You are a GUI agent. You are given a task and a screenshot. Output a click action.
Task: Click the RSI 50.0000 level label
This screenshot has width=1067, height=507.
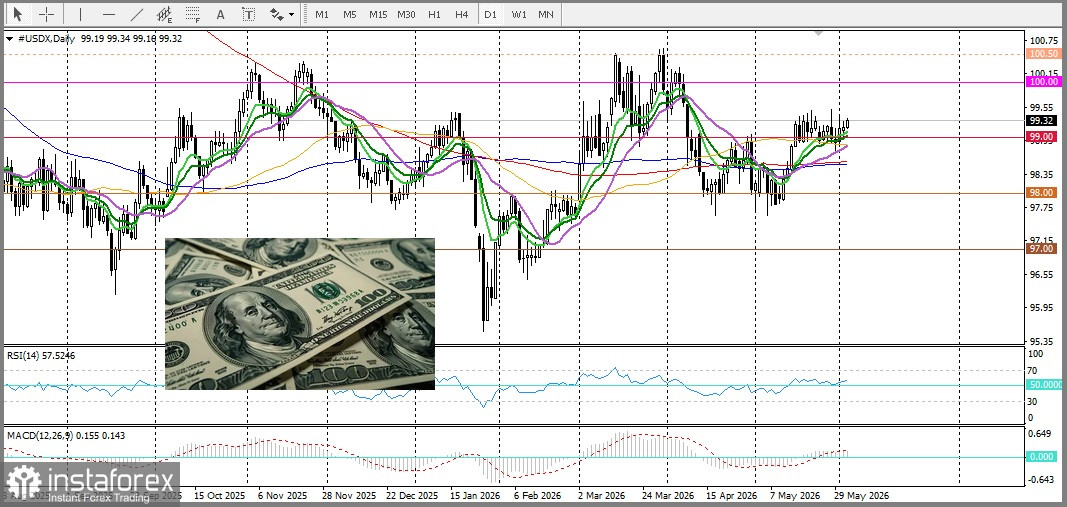click(x=1044, y=385)
